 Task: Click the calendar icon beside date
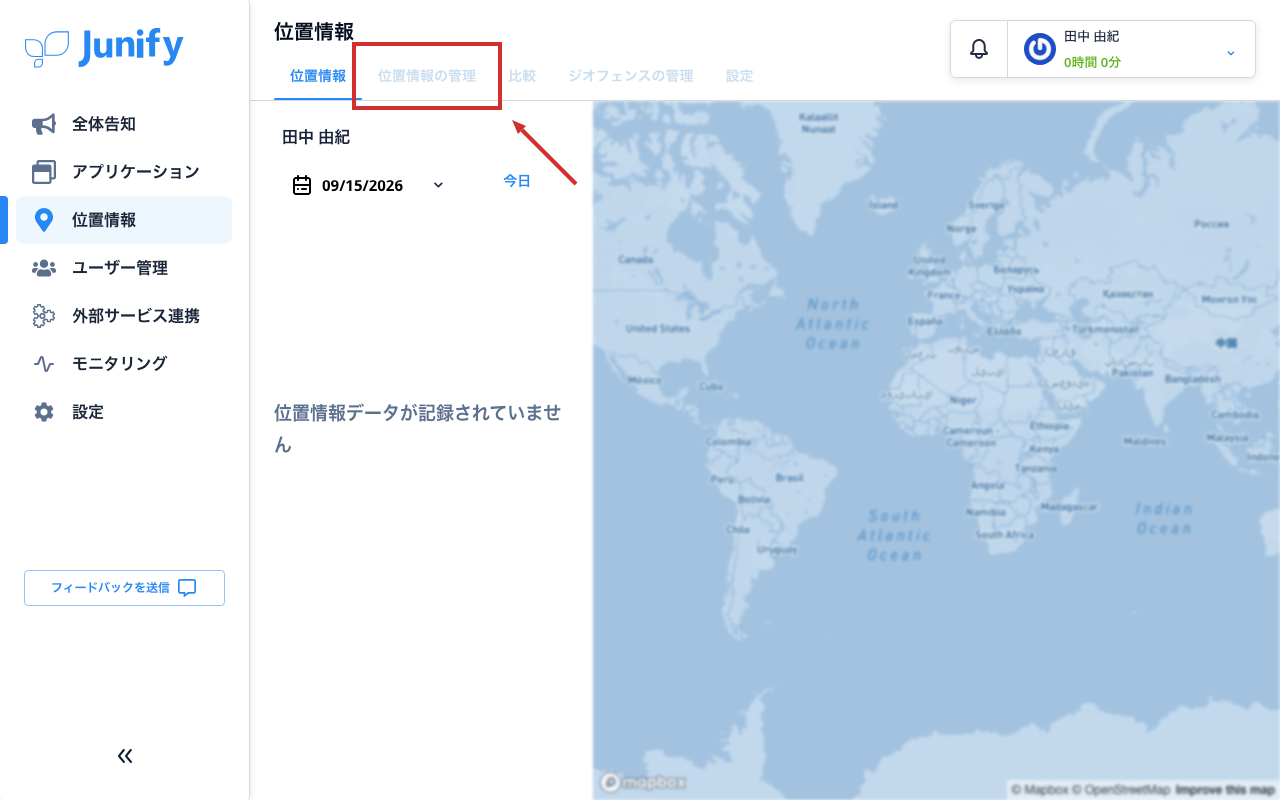302,185
